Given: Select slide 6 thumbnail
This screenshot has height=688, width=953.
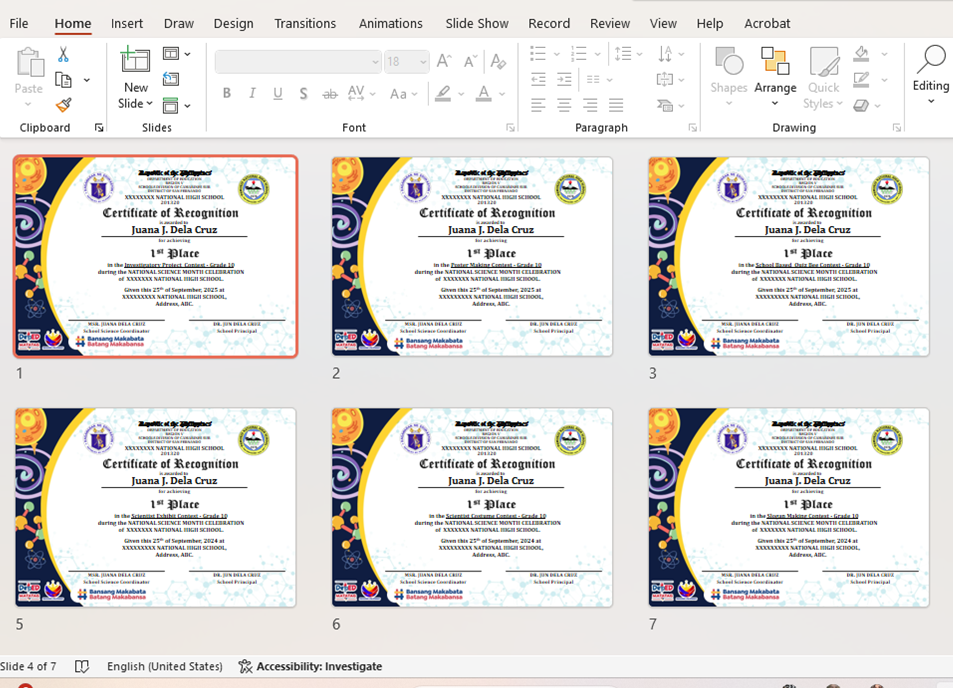Looking at the screenshot, I should point(472,507).
